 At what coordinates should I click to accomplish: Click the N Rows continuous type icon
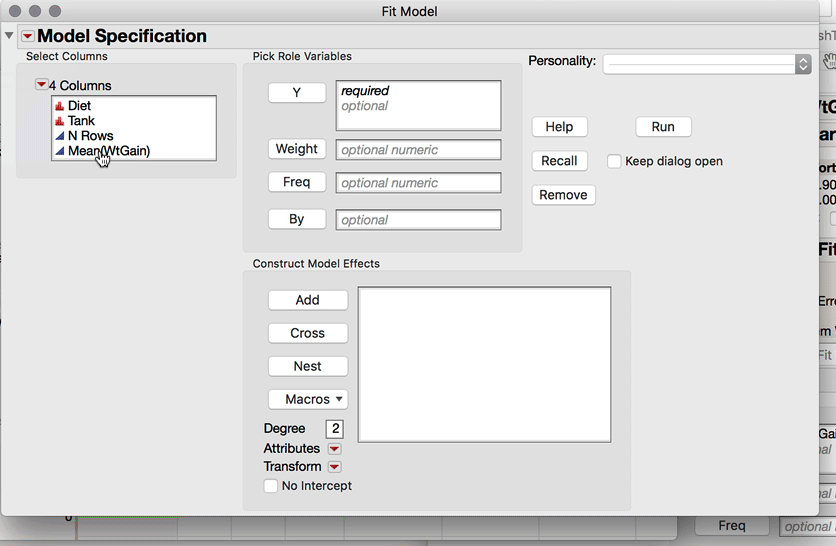pos(60,136)
